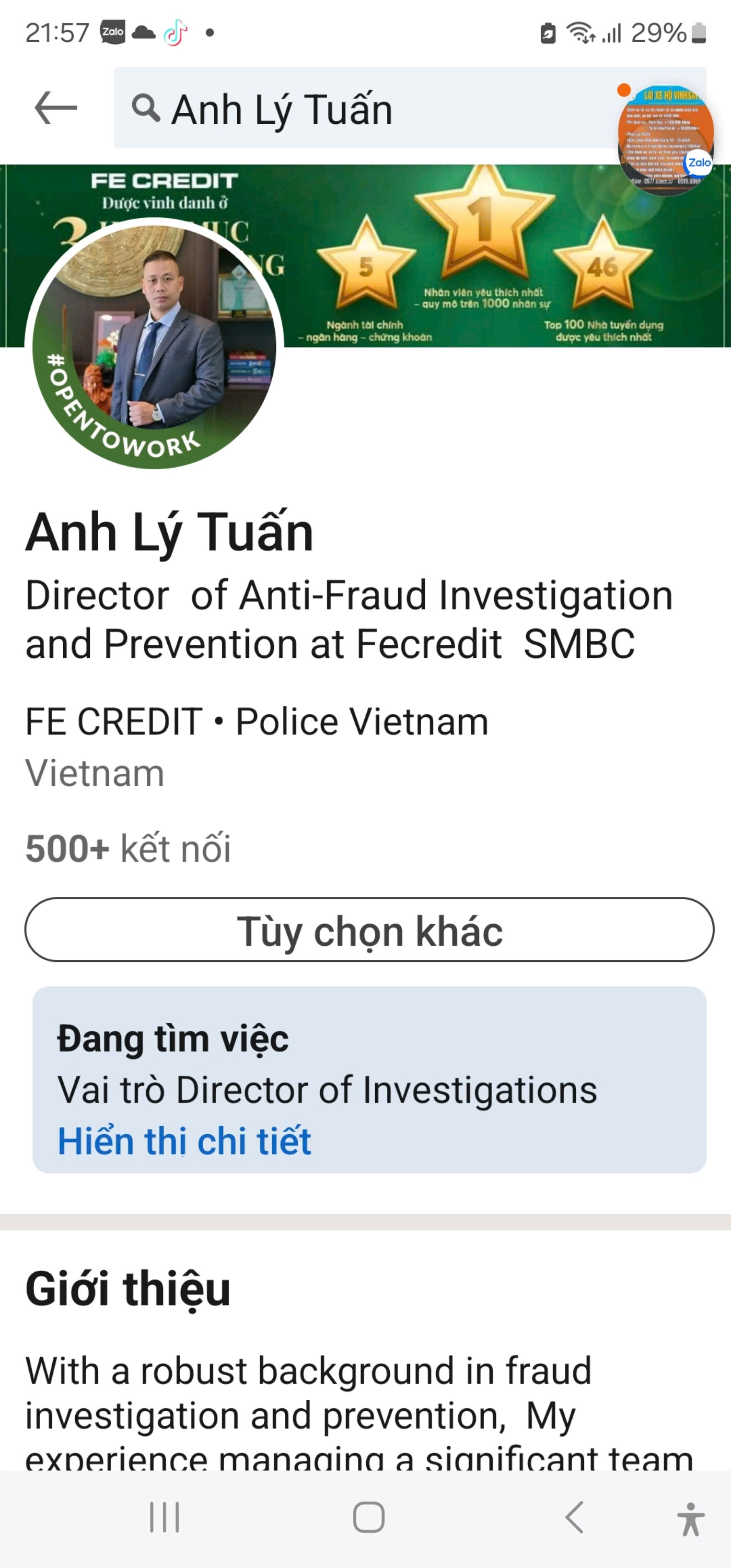Open the floating Zalo chat bubble
Image resolution: width=731 pixels, height=1568 pixels.
[666, 139]
